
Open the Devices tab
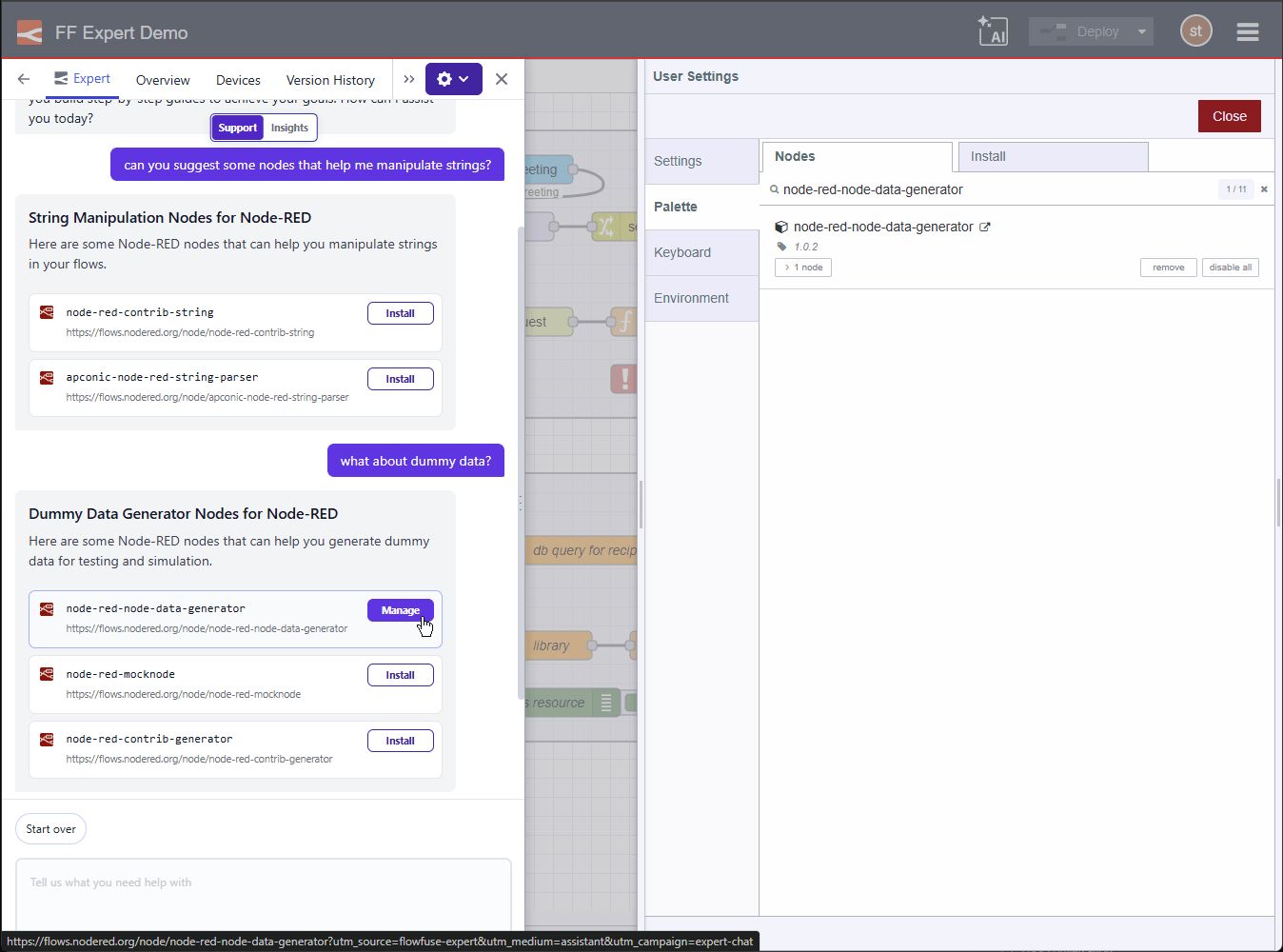237,80
